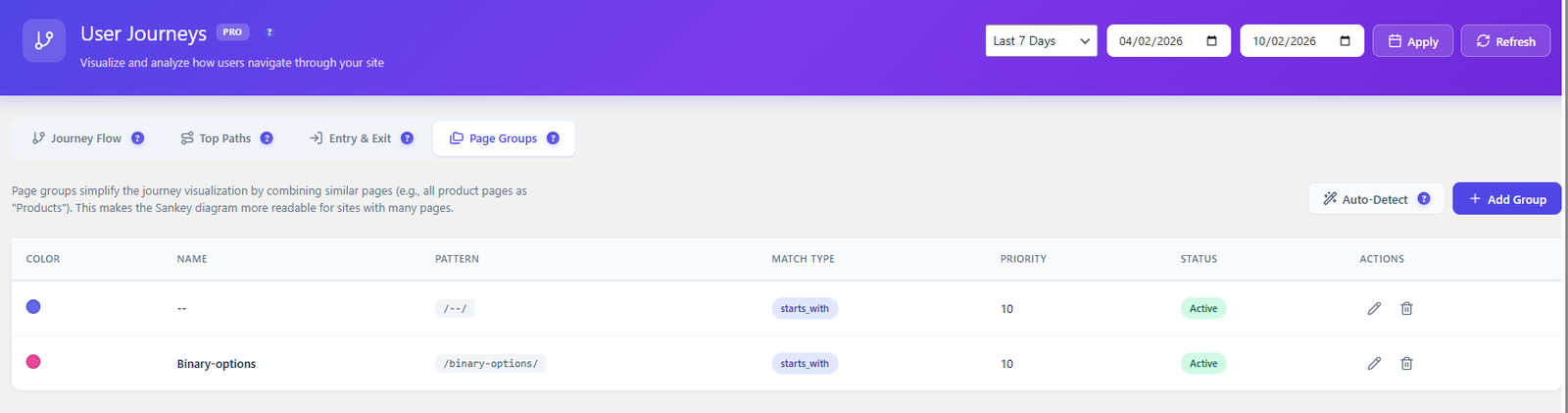The width and height of the screenshot is (1568, 413).
Task: Open calendar picker for start date 04/02/2026
Action: click(x=1211, y=41)
